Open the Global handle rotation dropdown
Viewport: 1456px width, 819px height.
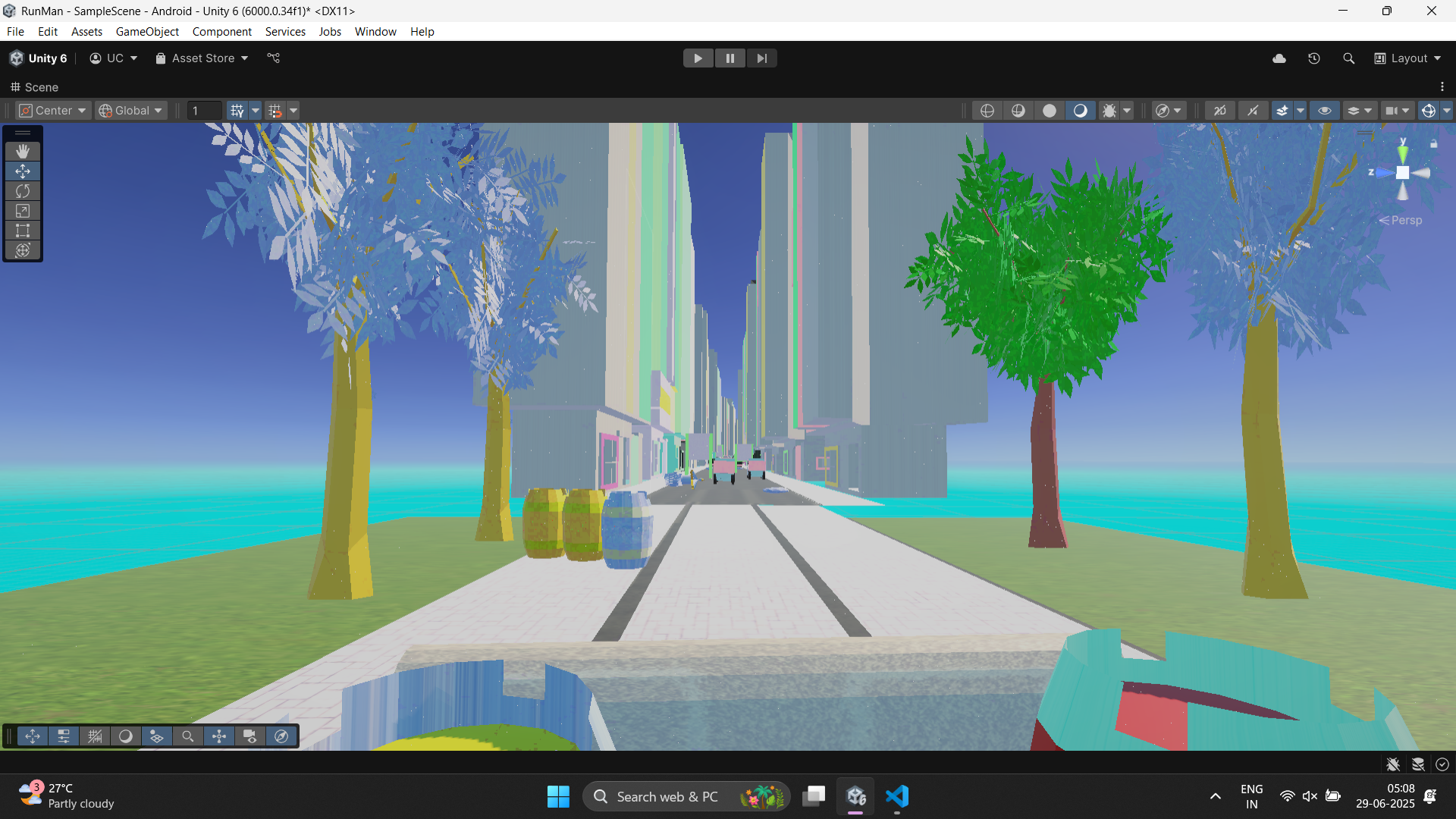[x=131, y=111]
